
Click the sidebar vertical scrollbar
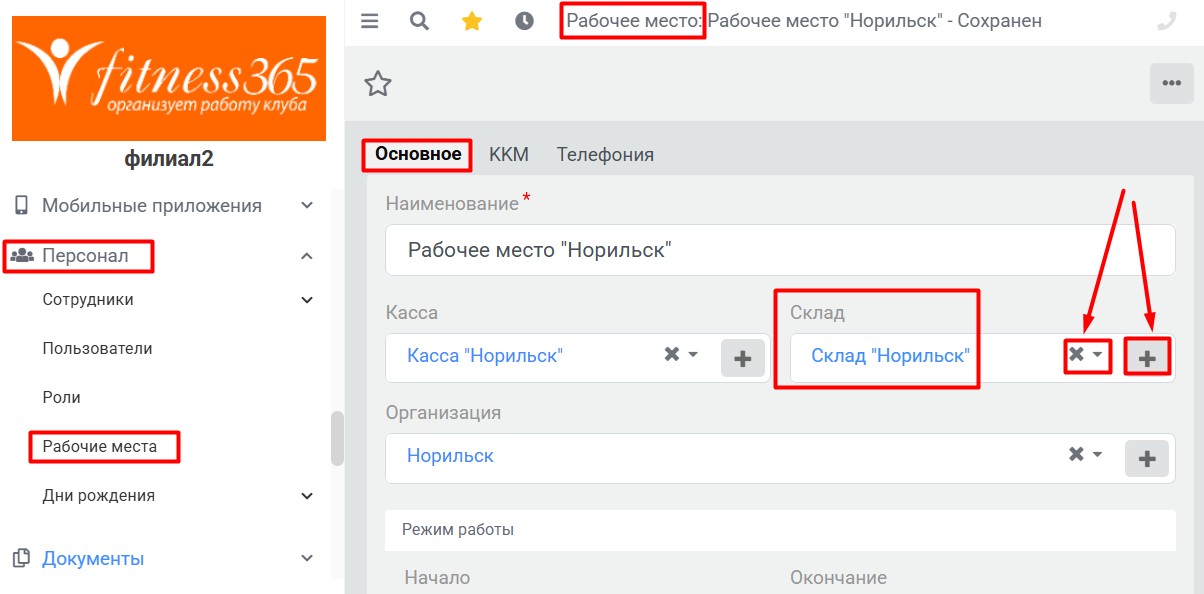337,438
